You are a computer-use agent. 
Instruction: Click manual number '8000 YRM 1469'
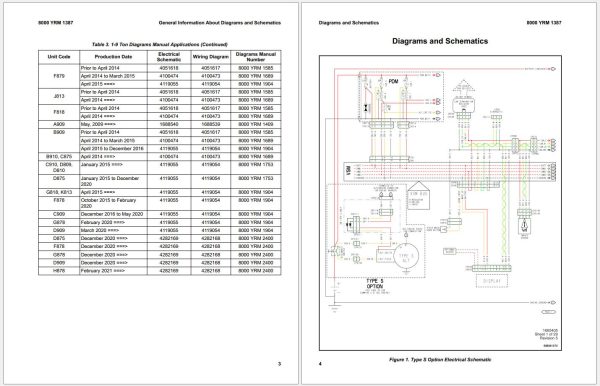[256, 124]
